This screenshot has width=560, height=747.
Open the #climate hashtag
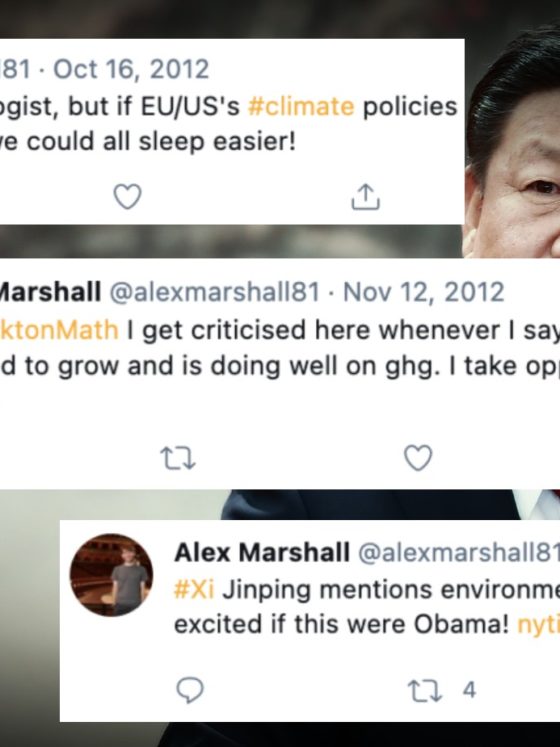301,106
